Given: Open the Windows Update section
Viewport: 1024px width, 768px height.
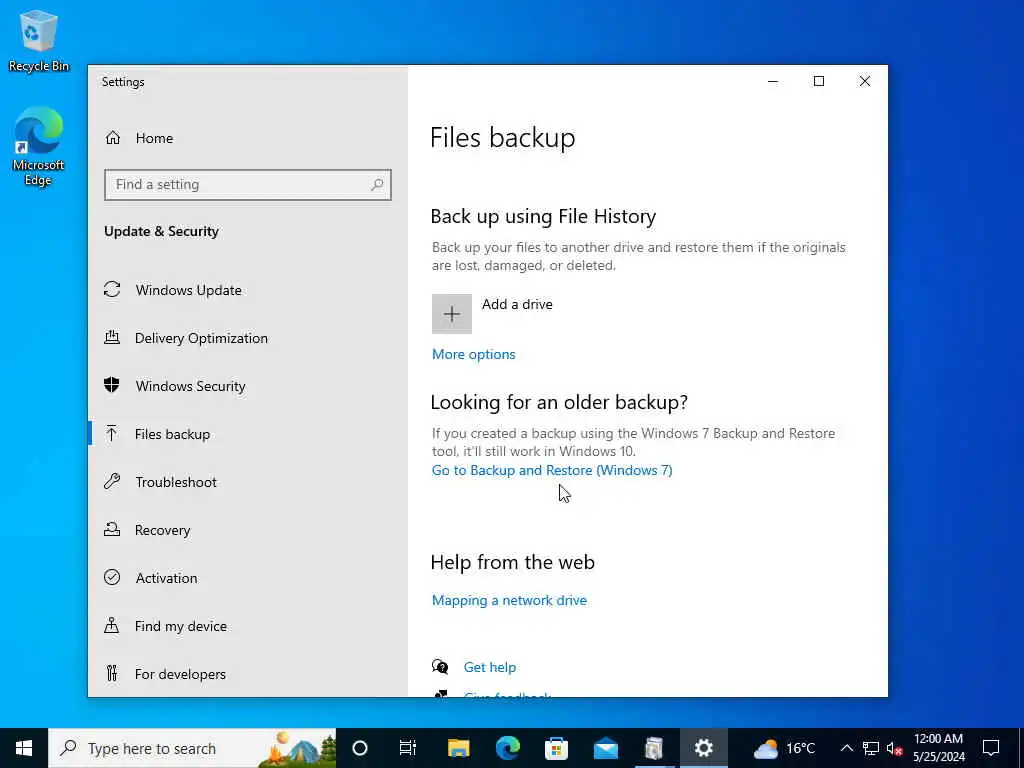Looking at the screenshot, I should [189, 290].
